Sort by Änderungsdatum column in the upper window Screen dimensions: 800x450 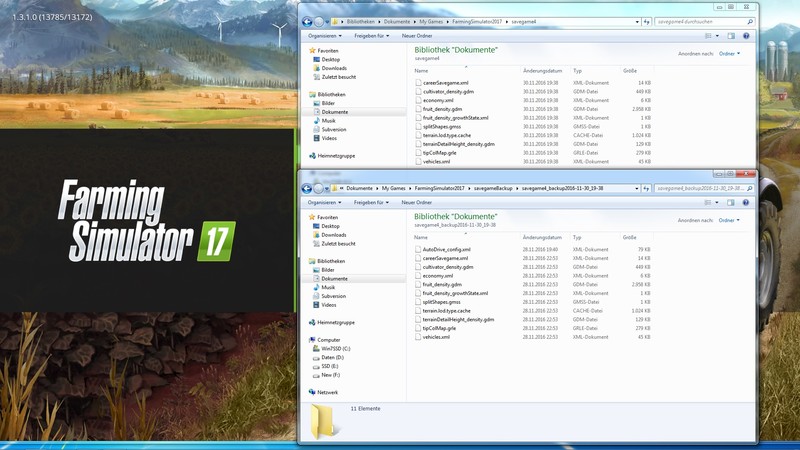click(x=543, y=71)
